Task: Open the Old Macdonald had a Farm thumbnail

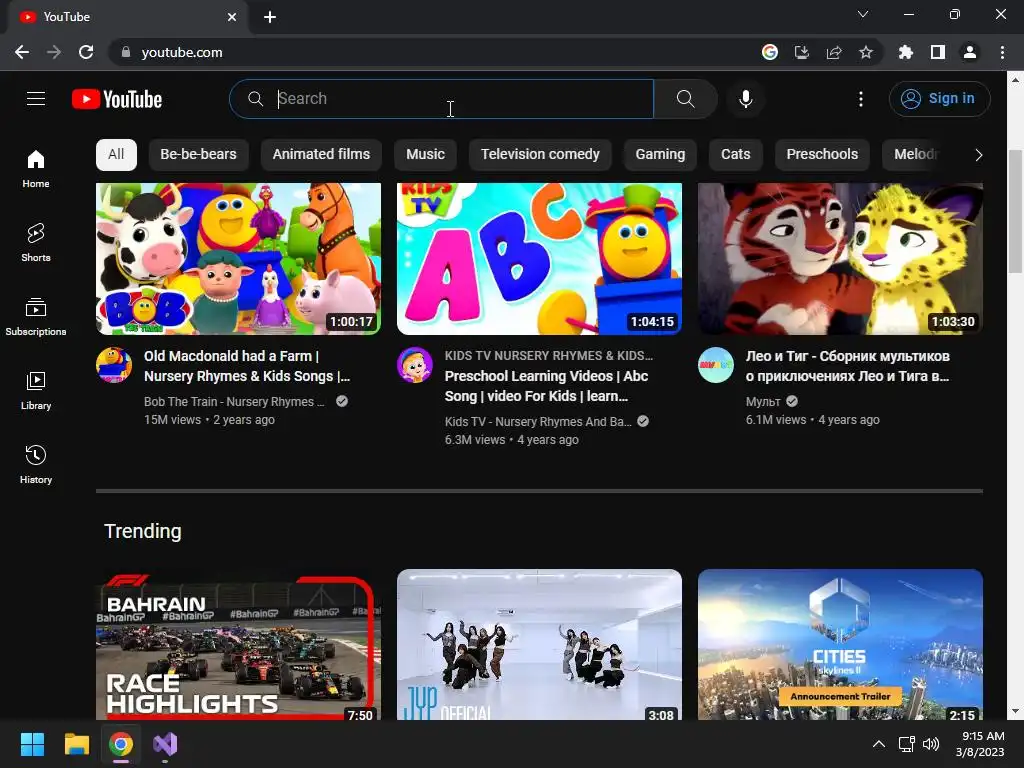Action: coord(238,259)
